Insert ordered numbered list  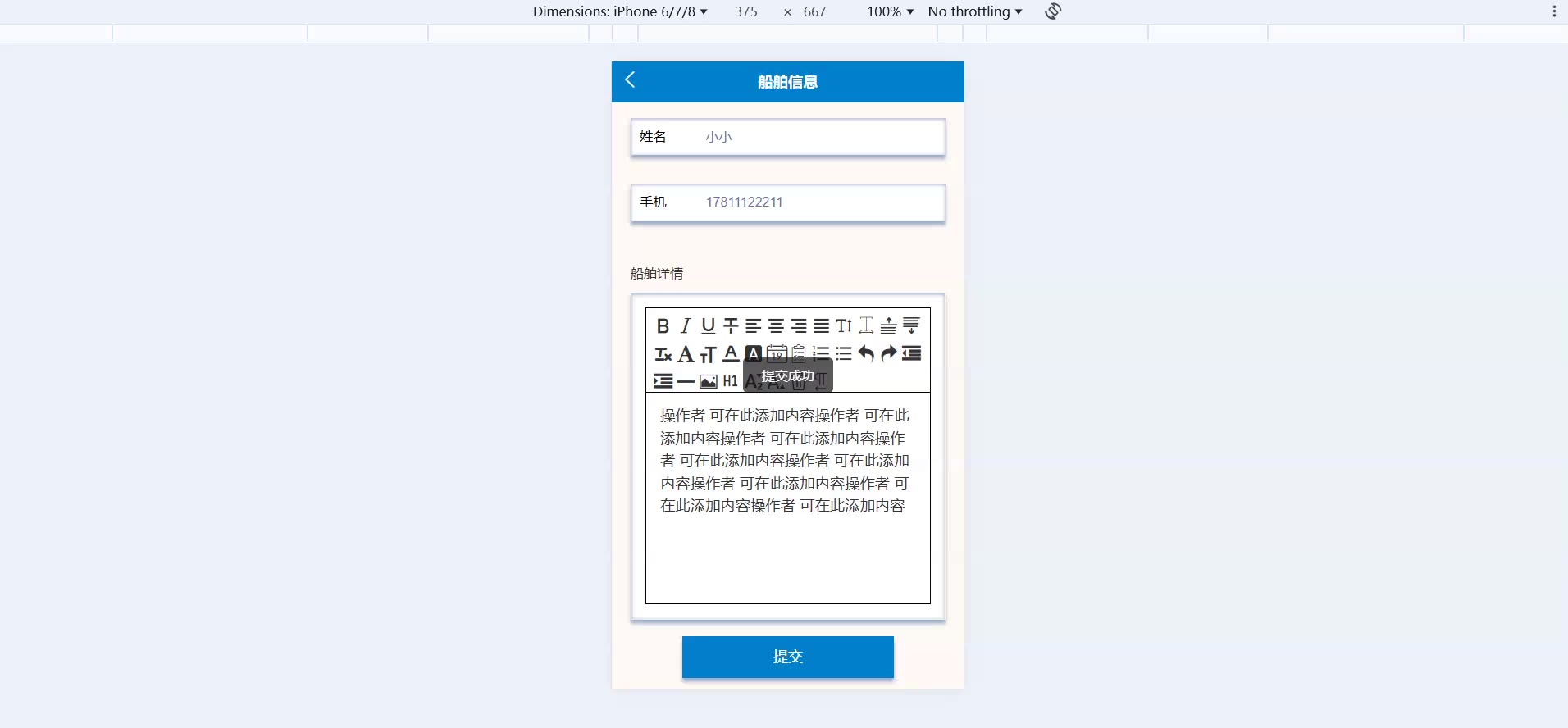pos(821,353)
